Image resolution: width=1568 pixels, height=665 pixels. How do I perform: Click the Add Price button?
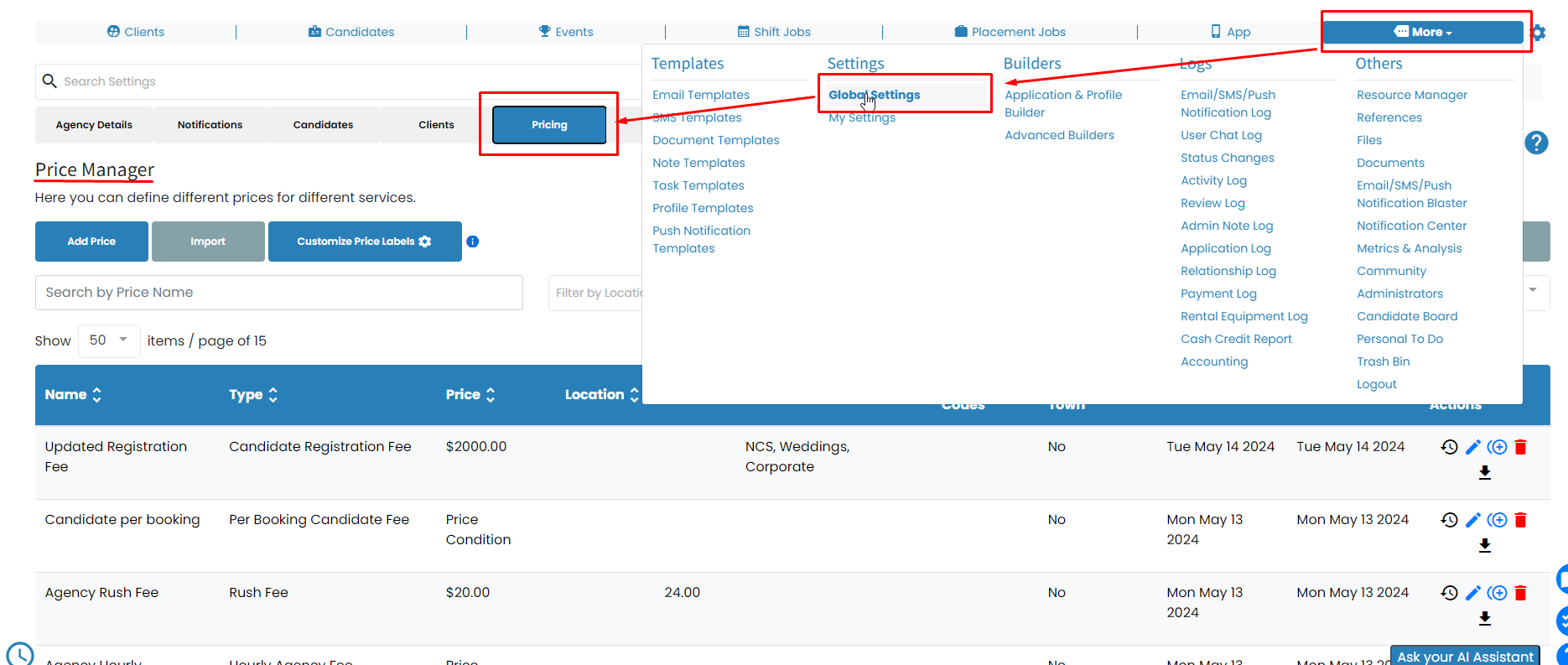tap(91, 242)
